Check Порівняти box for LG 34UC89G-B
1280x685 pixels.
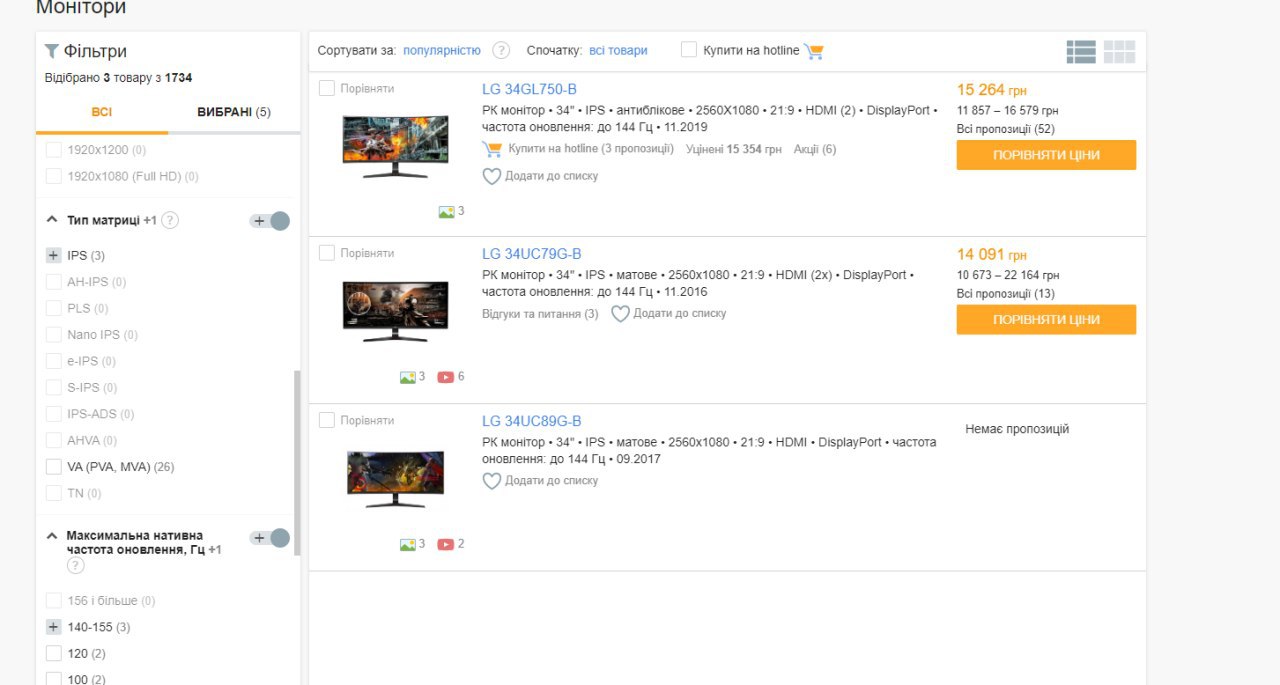[x=327, y=420]
